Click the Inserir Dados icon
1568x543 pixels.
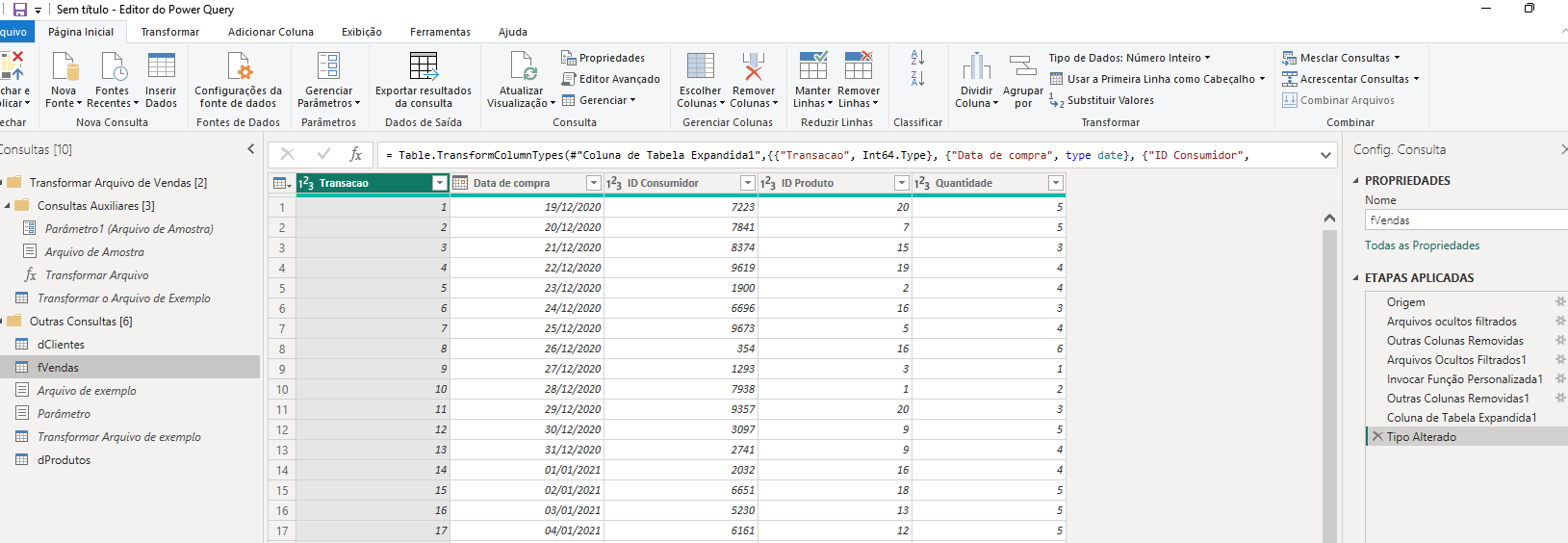point(161,67)
